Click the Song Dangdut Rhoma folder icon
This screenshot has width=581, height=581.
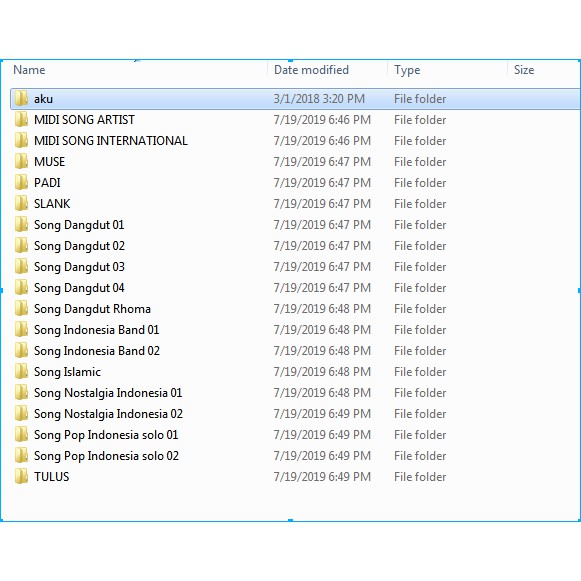(x=21, y=309)
